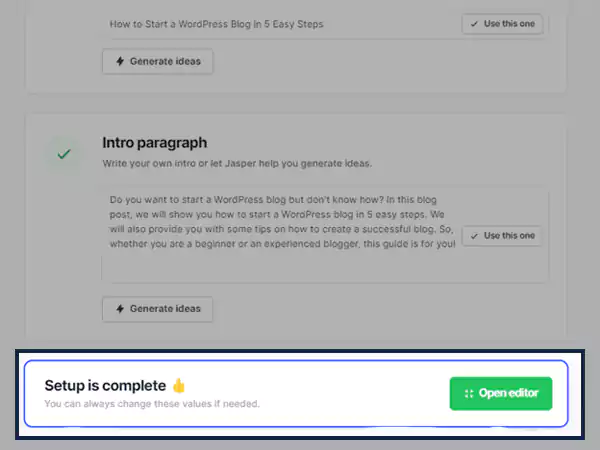The width and height of the screenshot is (600, 450).
Task: Click the 'How to Start a WordPress Blog' title text
Action: click(216, 24)
